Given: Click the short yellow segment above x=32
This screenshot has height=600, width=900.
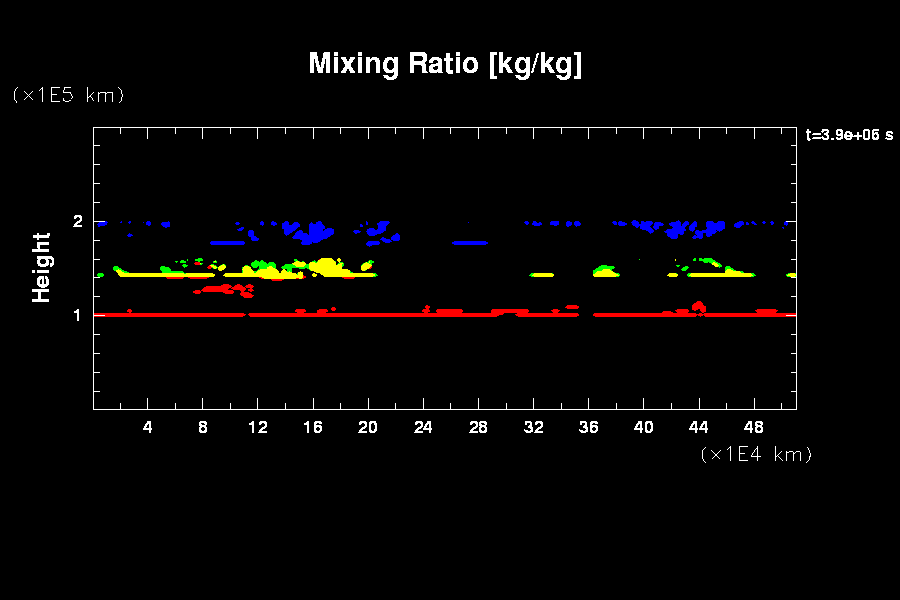Looking at the screenshot, I should pyautogui.click(x=542, y=274).
